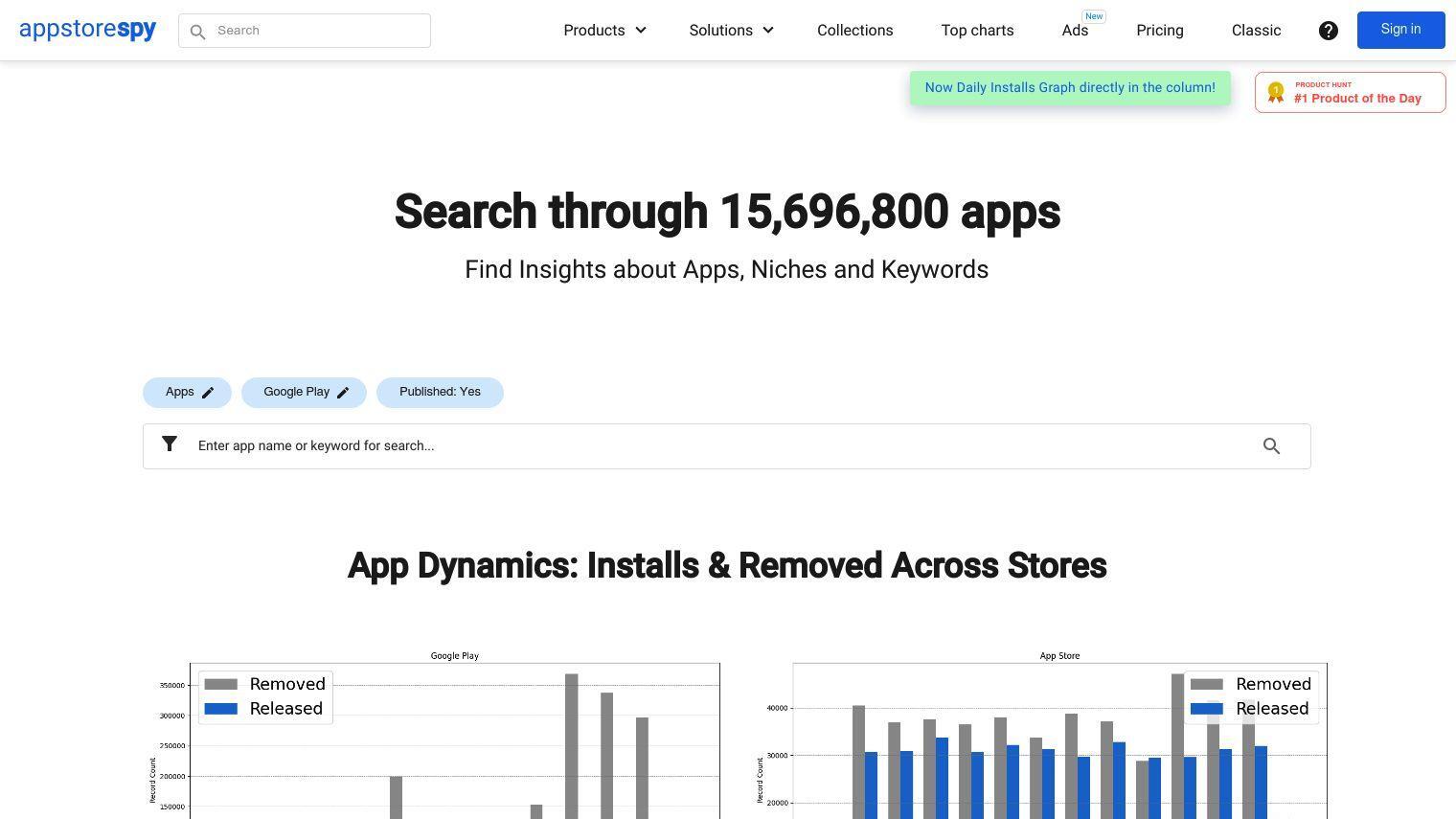Edit the Google Play store chip
1456x819 pixels.
(304, 393)
